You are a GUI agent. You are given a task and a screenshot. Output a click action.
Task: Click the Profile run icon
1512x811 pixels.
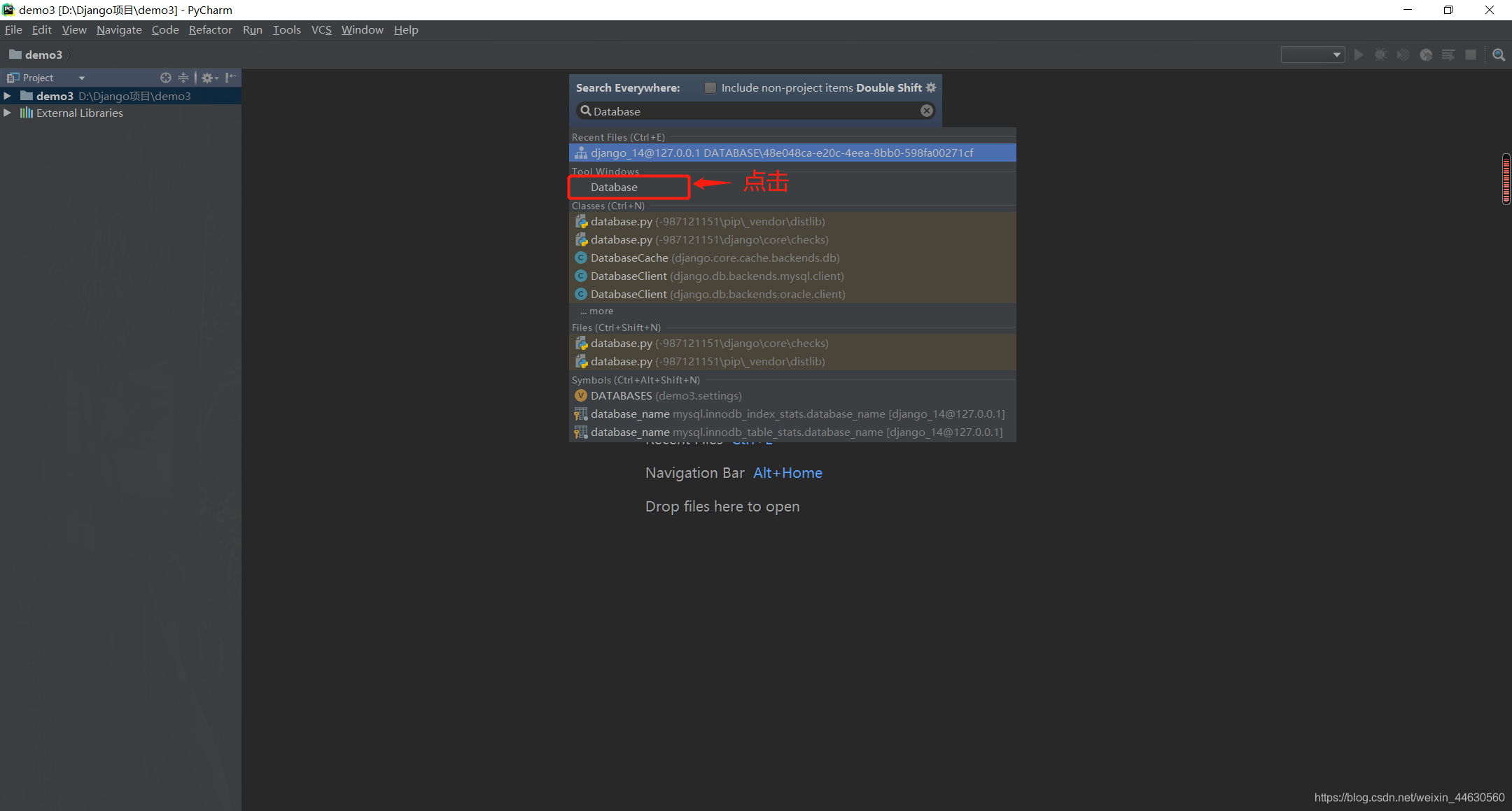point(1426,55)
